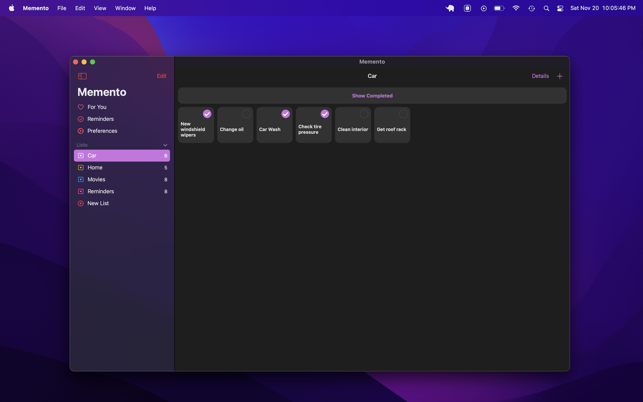Select the Home list in sidebar
The height and width of the screenshot is (402, 643).
pyautogui.click(x=95, y=168)
